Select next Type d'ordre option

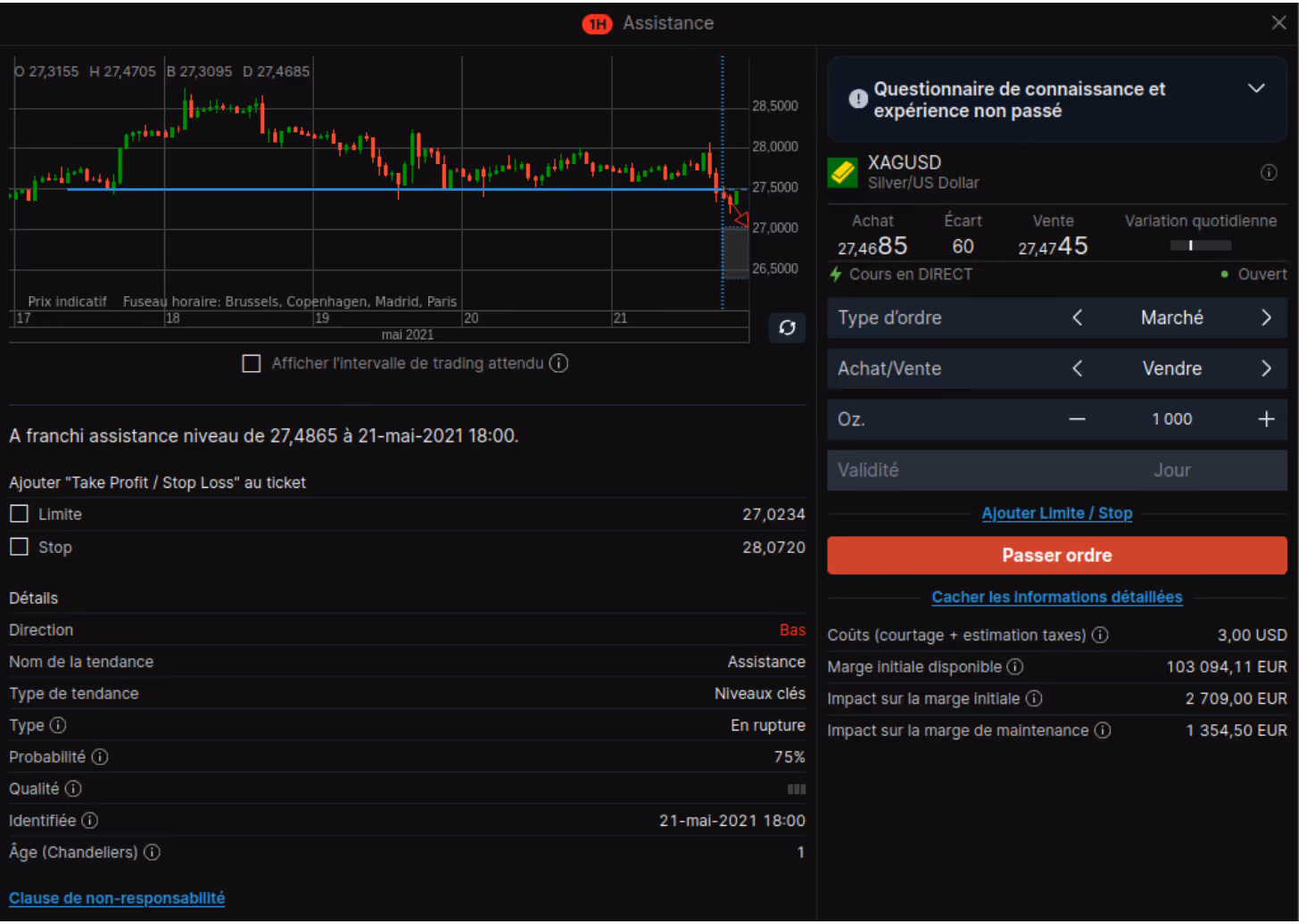1266,318
